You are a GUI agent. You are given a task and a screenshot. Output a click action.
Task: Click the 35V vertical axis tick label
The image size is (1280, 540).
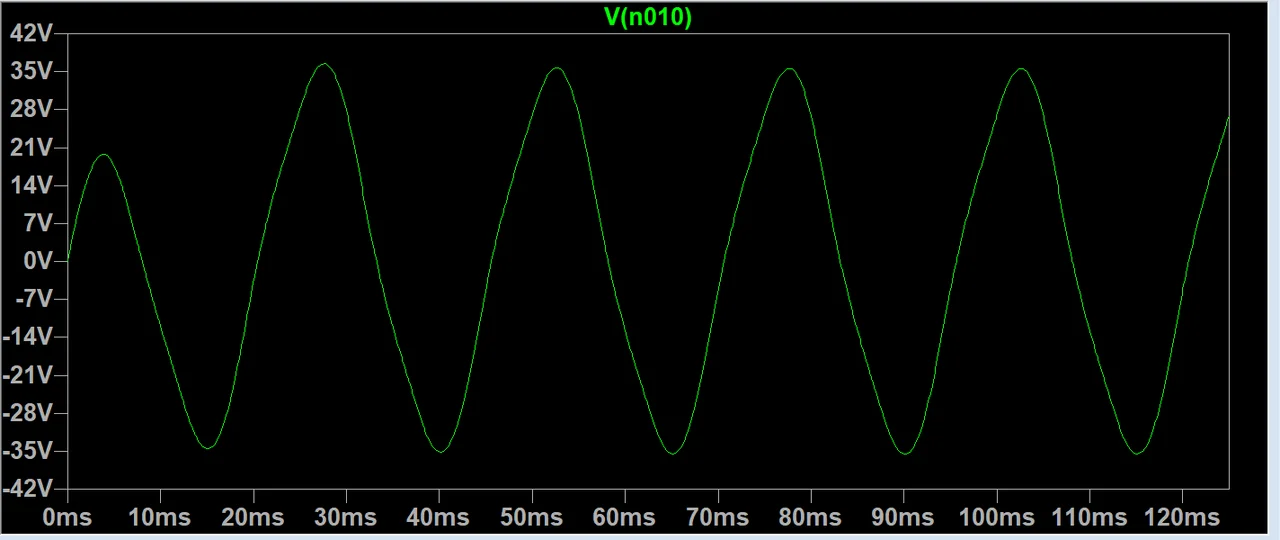(x=30, y=71)
